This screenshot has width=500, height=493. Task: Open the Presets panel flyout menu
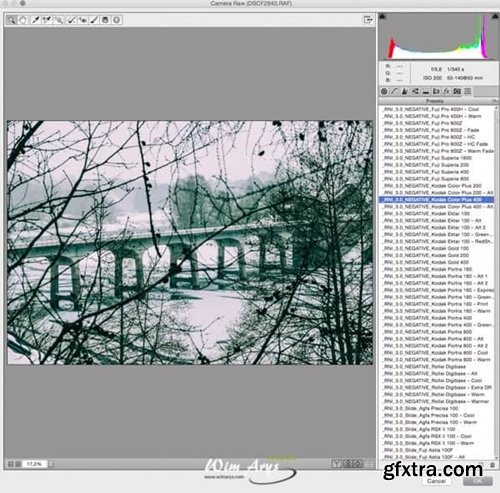coord(495,101)
